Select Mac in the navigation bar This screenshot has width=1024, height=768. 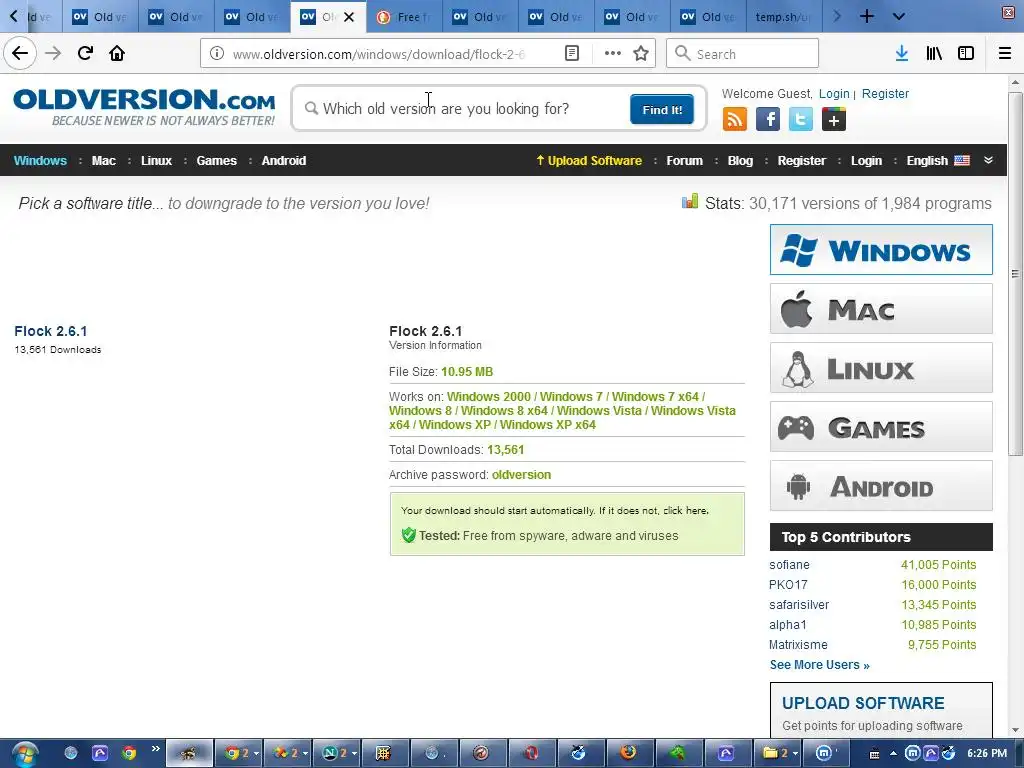point(103,161)
